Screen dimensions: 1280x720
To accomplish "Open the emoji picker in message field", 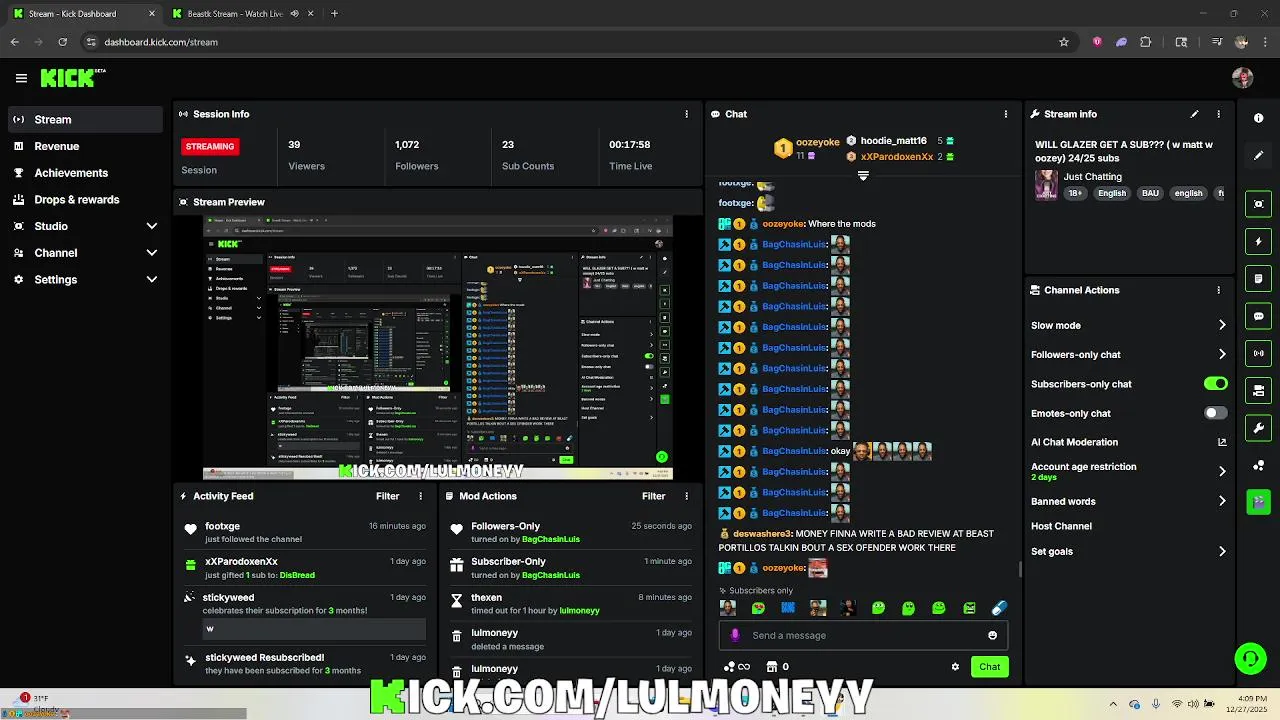I will (x=992, y=635).
